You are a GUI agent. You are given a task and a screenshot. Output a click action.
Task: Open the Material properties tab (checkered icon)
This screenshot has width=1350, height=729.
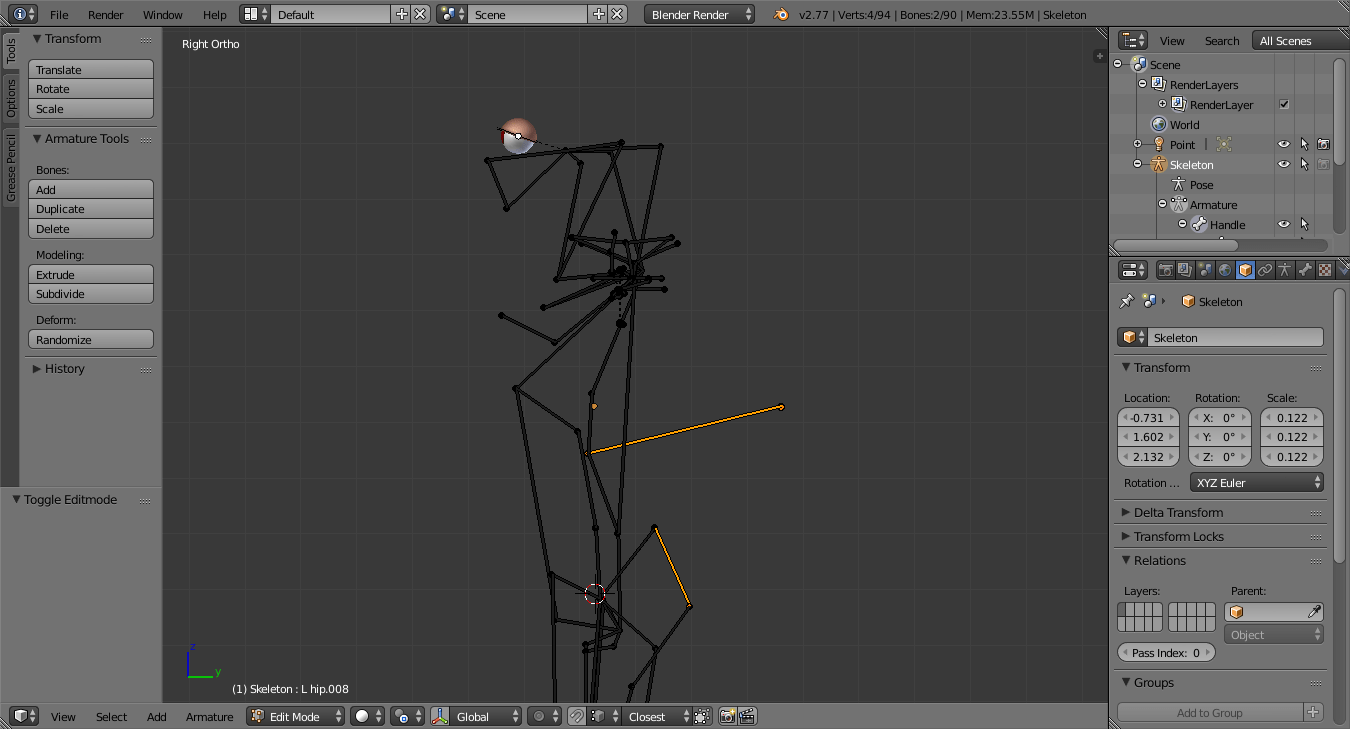tap(1324, 270)
